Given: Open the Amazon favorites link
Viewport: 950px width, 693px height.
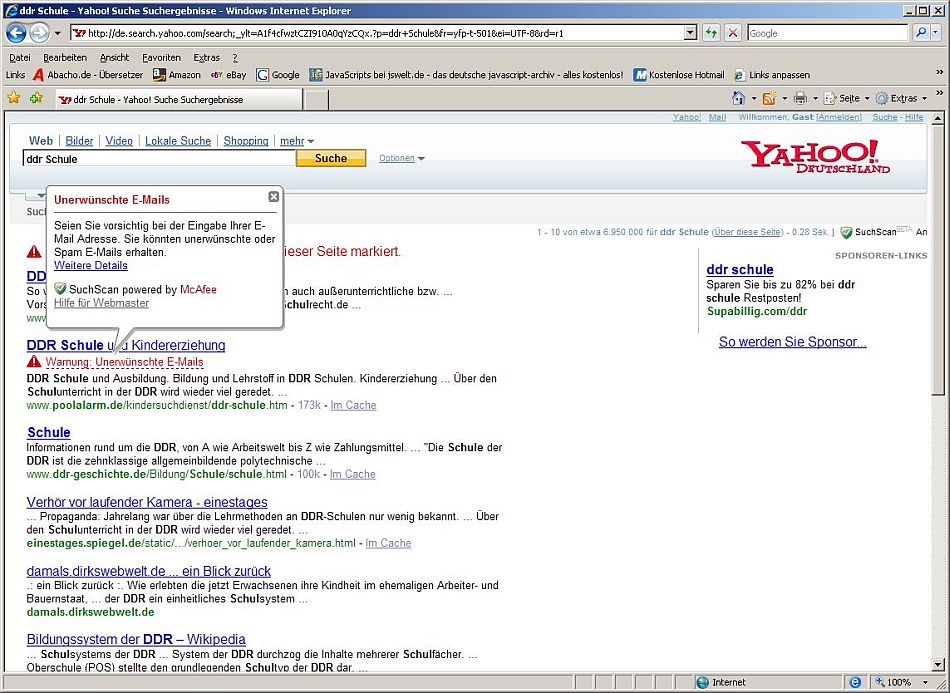Looking at the screenshot, I should [x=176, y=75].
